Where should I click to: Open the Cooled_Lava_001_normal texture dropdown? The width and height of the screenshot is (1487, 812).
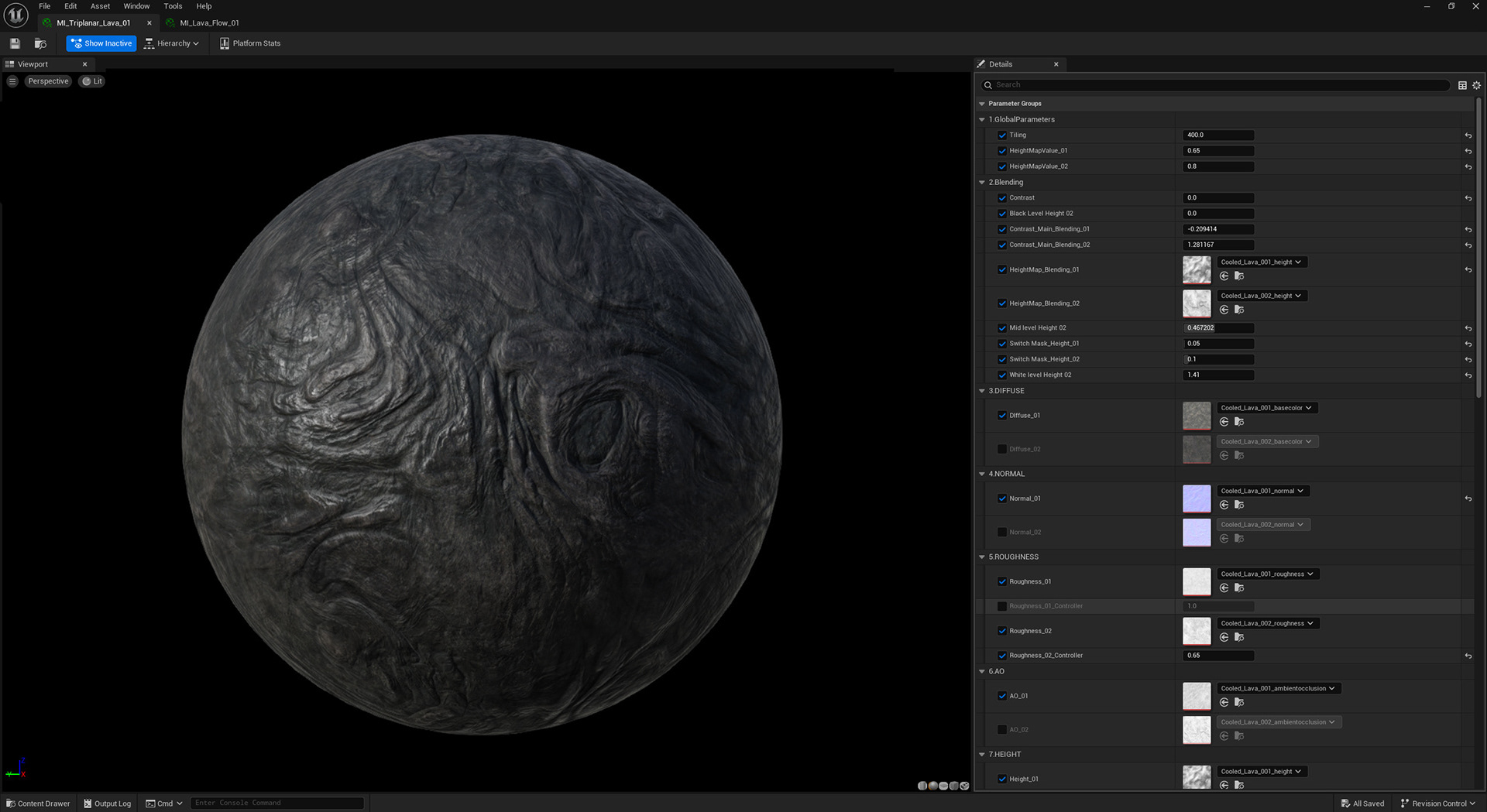click(x=1262, y=491)
